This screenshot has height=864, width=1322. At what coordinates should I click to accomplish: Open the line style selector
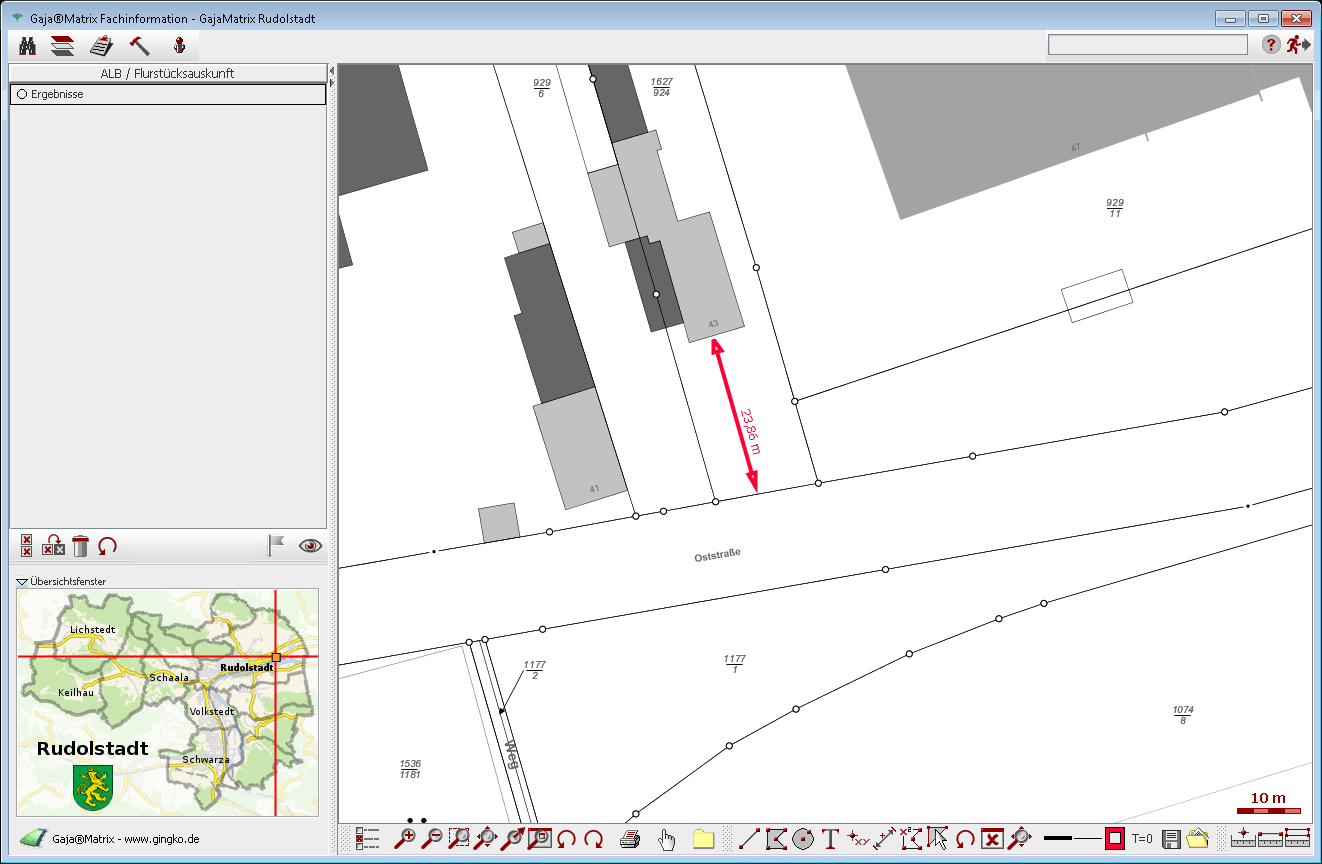(x=1071, y=838)
